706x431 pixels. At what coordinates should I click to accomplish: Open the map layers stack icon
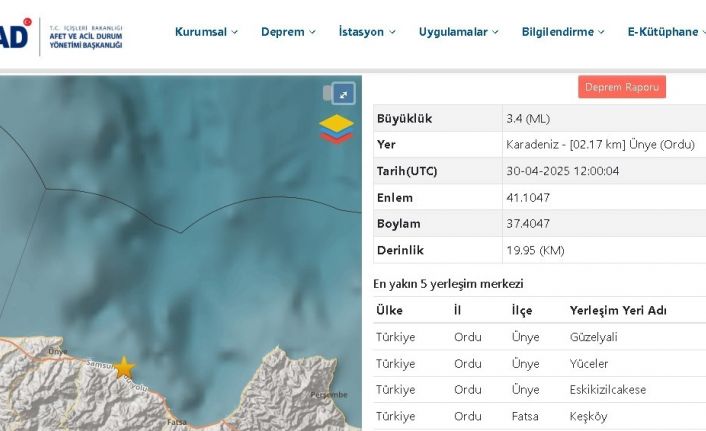(x=336, y=129)
